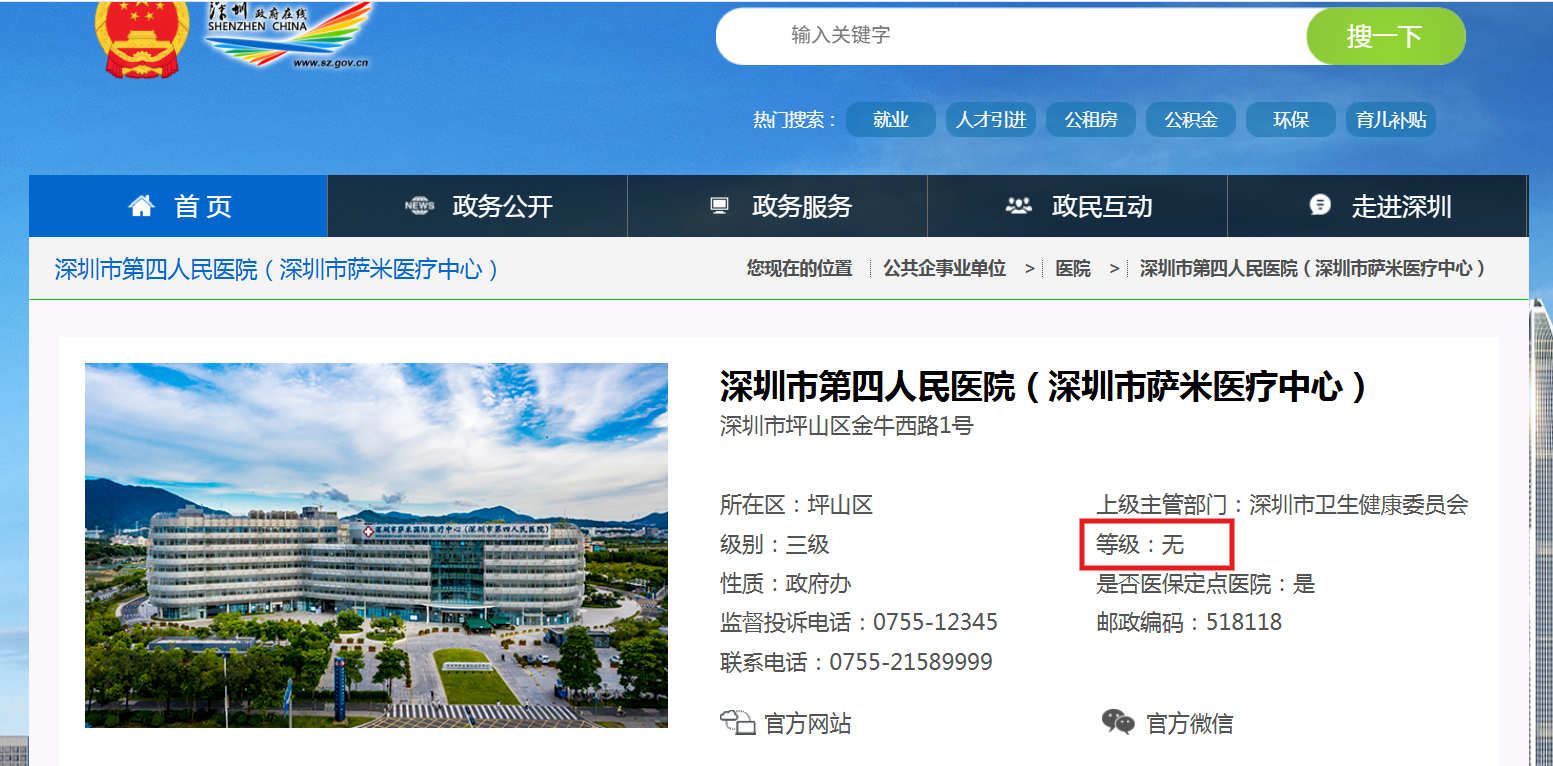Click the complaint phone 0755-12345

coord(935,622)
